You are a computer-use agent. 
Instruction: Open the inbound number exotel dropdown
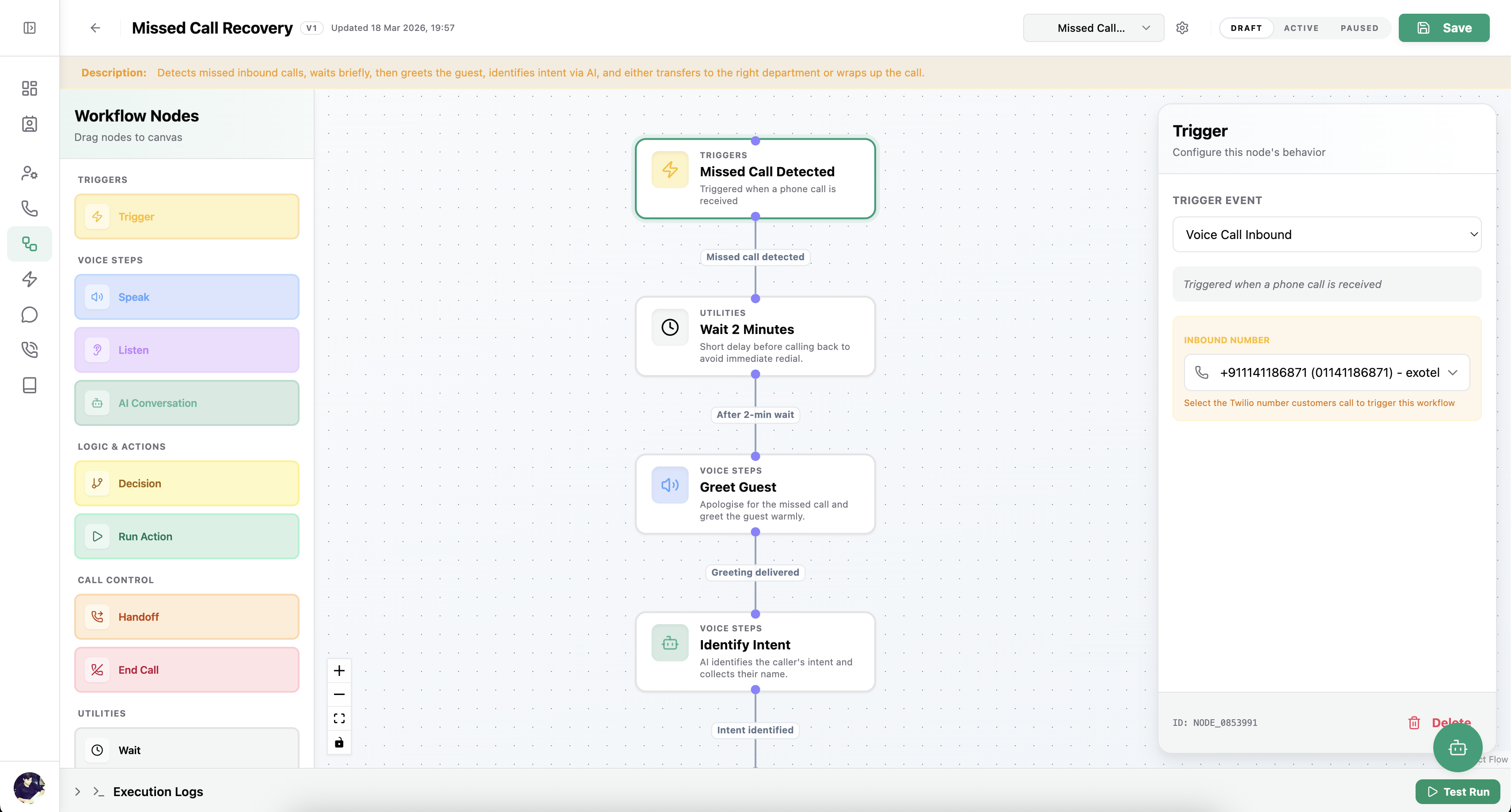pyautogui.click(x=1326, y=372)
